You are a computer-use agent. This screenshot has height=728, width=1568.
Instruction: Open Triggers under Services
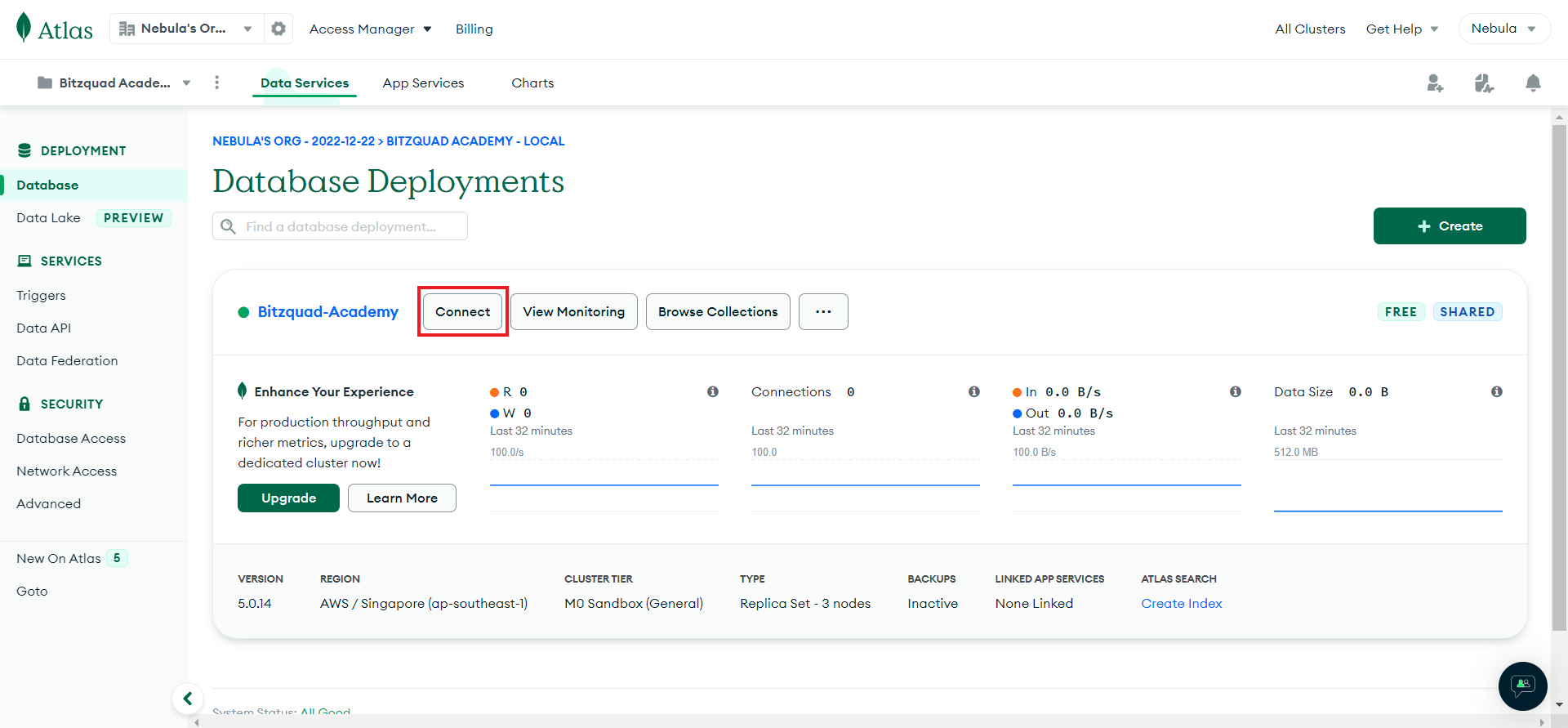click(x=41, y=295)
